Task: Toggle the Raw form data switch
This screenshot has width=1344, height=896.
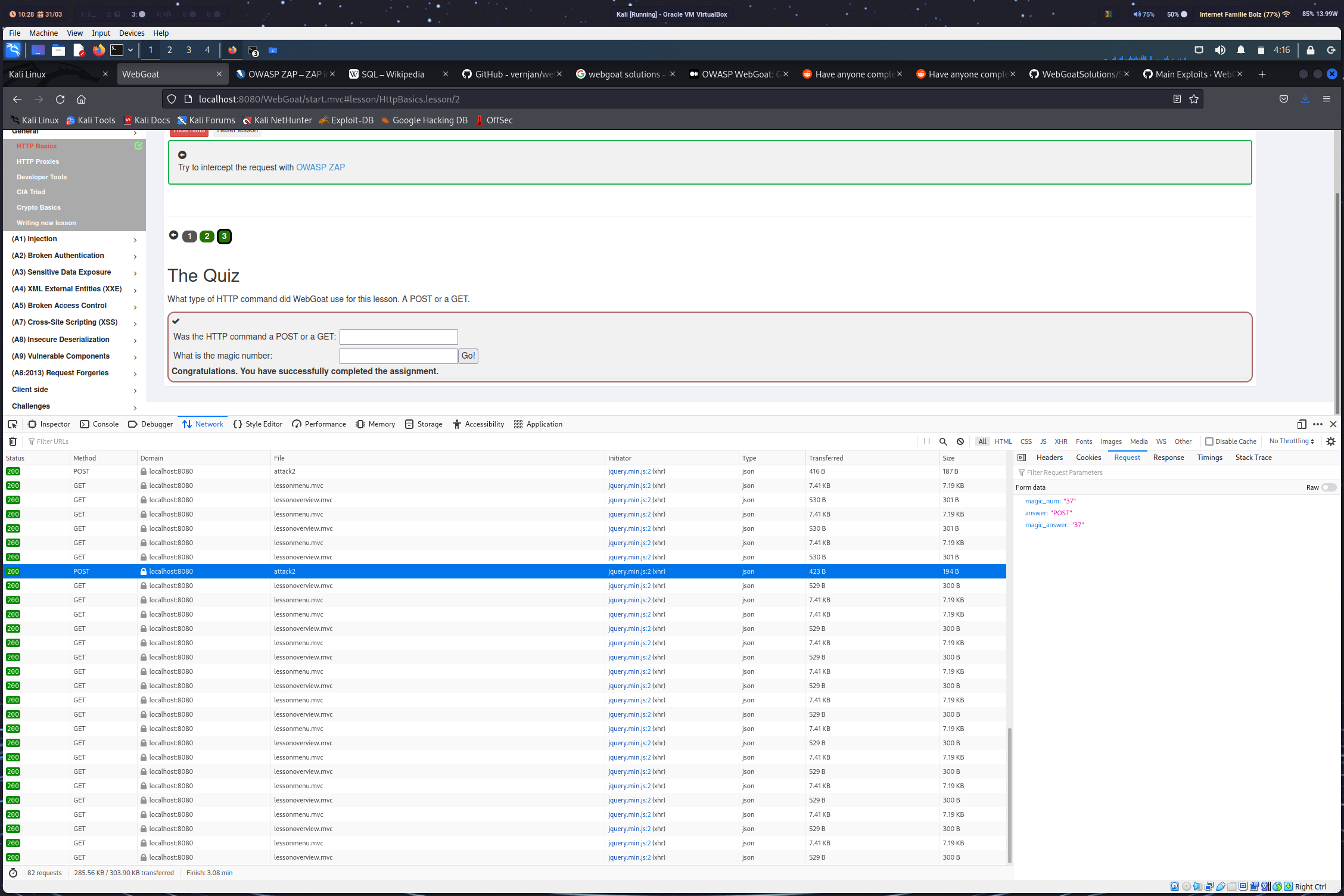Action: point(1328,487)
